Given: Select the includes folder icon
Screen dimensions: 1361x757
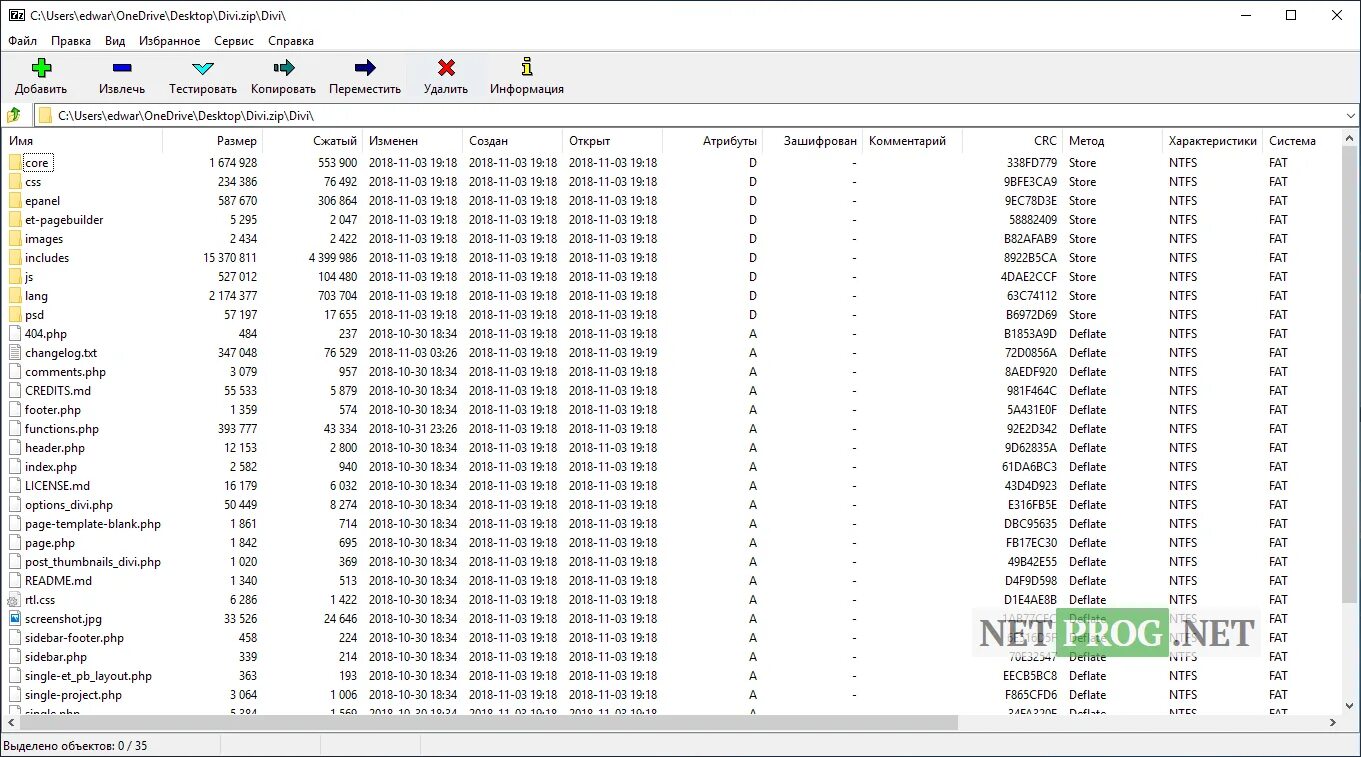Looking at the screenshot, I should coord(15,258).
